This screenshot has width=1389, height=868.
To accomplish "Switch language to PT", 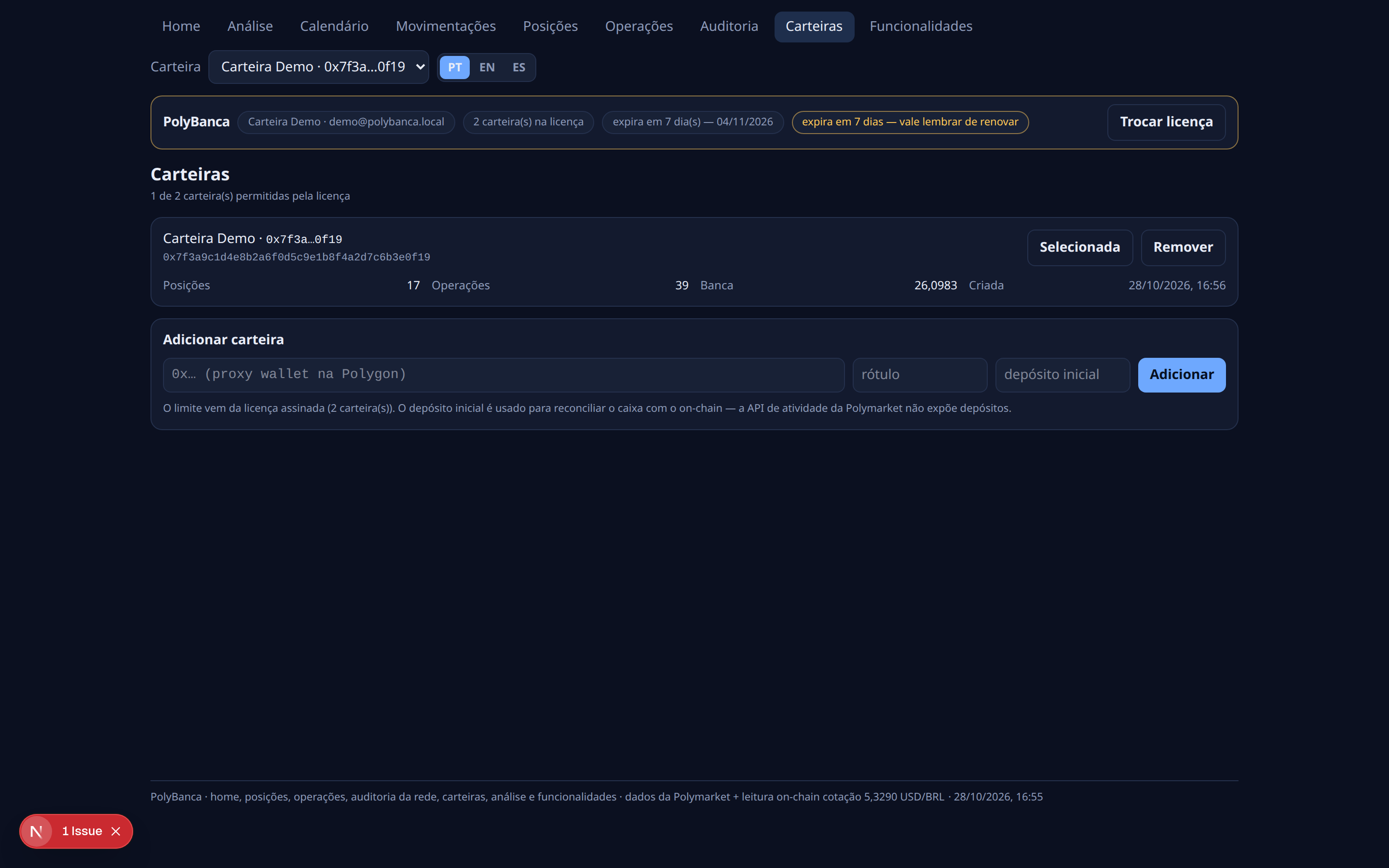I will 455,67.
